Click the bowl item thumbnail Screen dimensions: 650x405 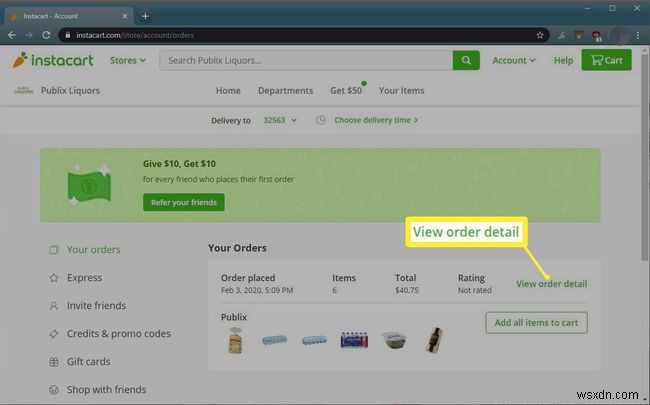click(x=394, y=340)
